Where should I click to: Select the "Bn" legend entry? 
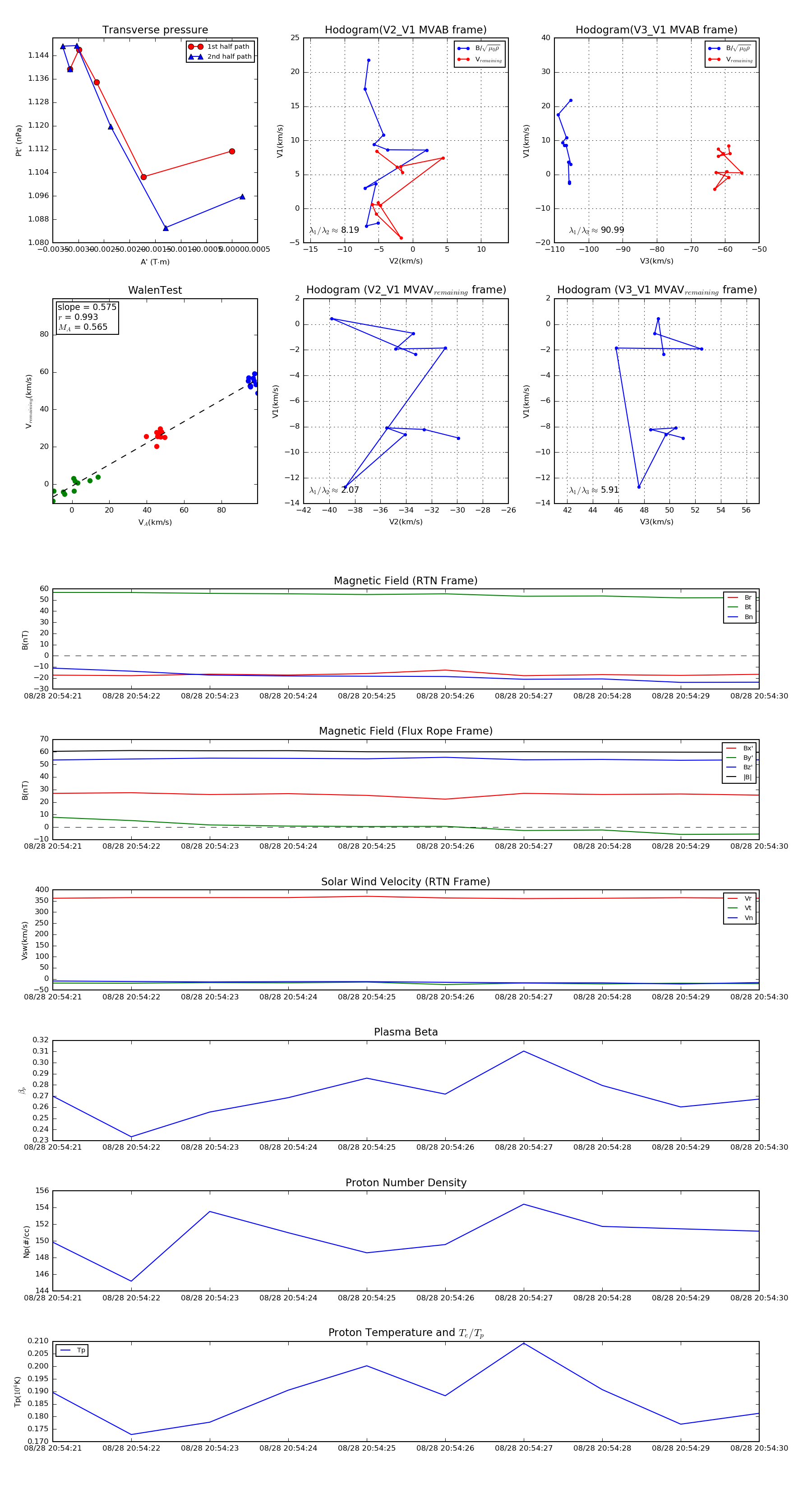click(x=740, y=617)
